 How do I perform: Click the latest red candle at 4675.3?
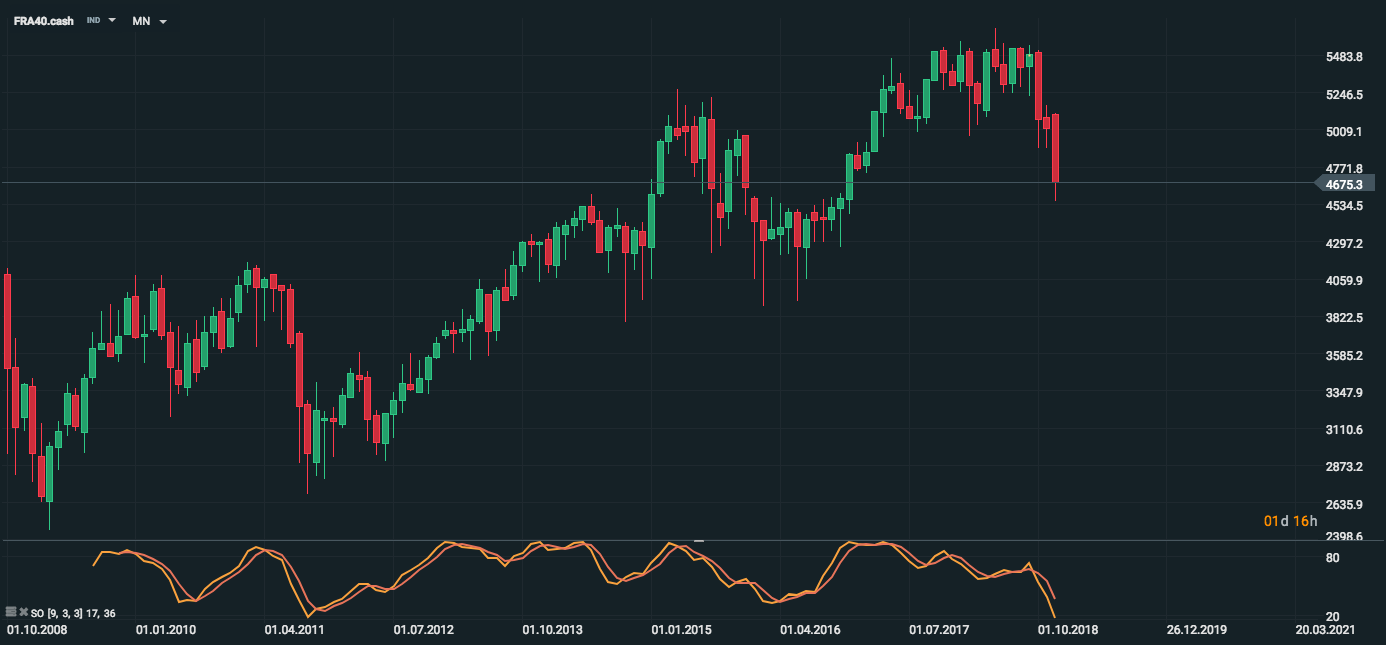1055,148
